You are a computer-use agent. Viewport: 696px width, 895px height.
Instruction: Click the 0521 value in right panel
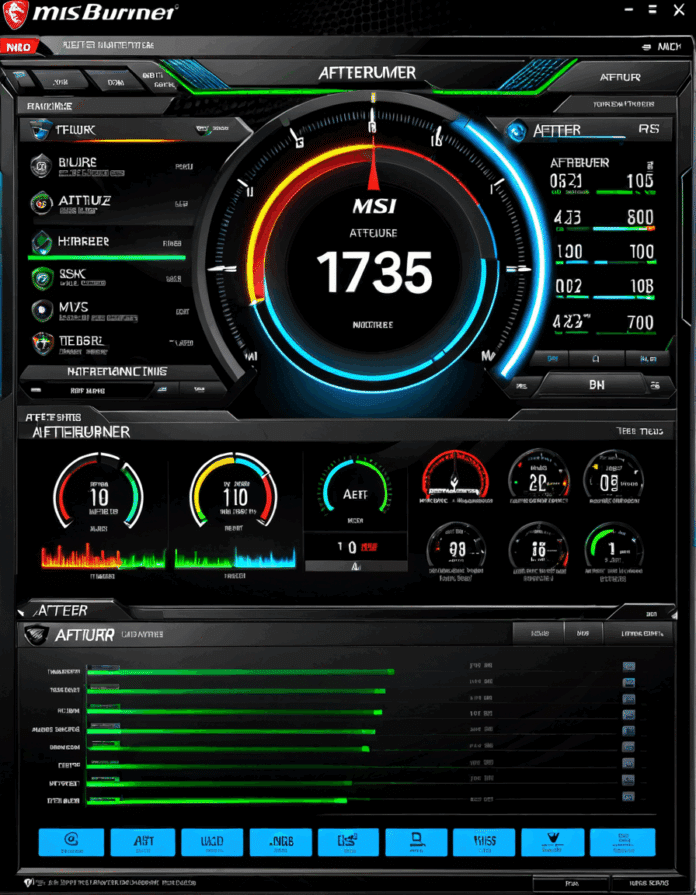click(x=566, y=181)
